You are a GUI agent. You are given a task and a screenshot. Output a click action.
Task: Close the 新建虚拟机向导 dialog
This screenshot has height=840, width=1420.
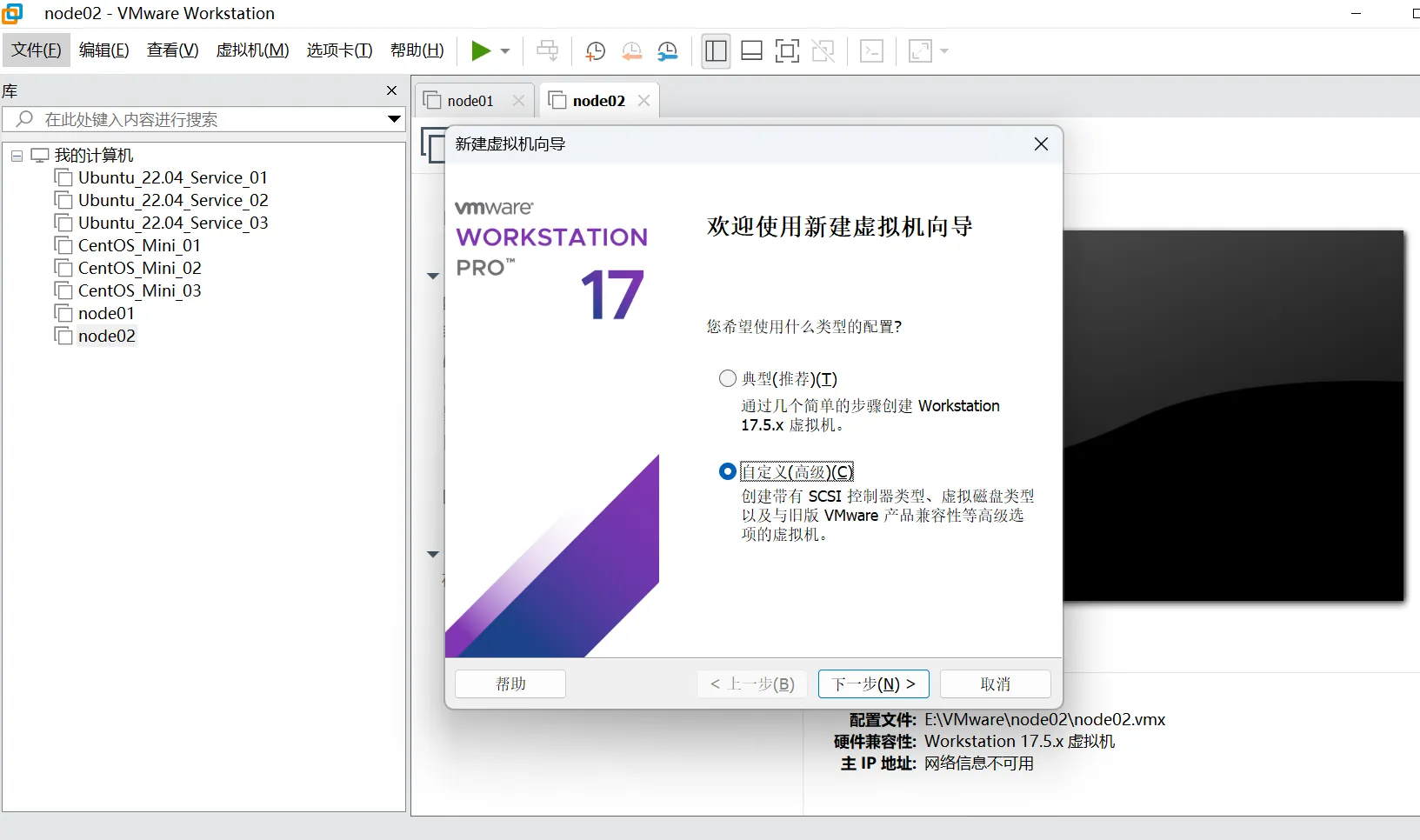point(1041,144)
